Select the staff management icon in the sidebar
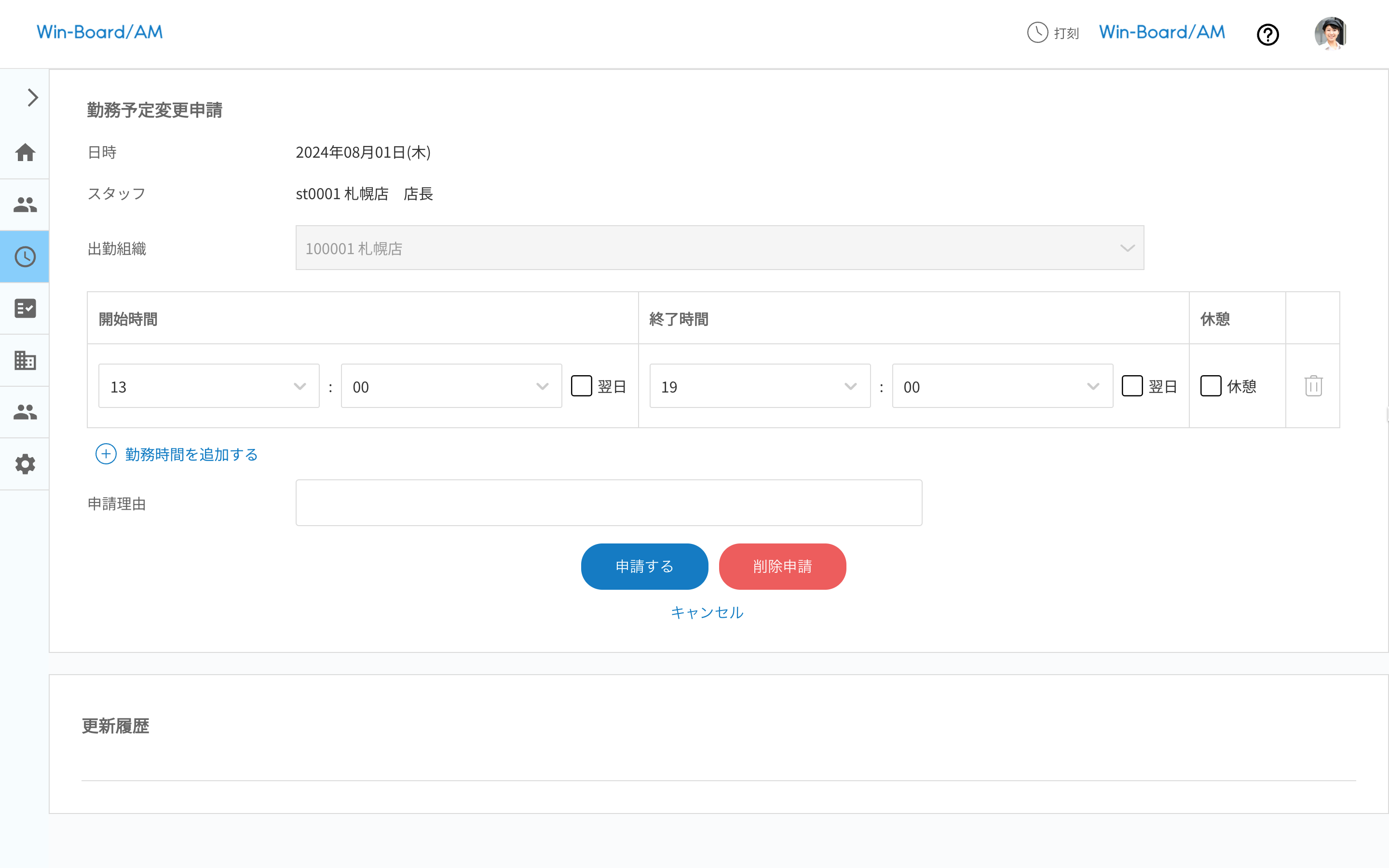The image size is (1389, 868). 25,204
